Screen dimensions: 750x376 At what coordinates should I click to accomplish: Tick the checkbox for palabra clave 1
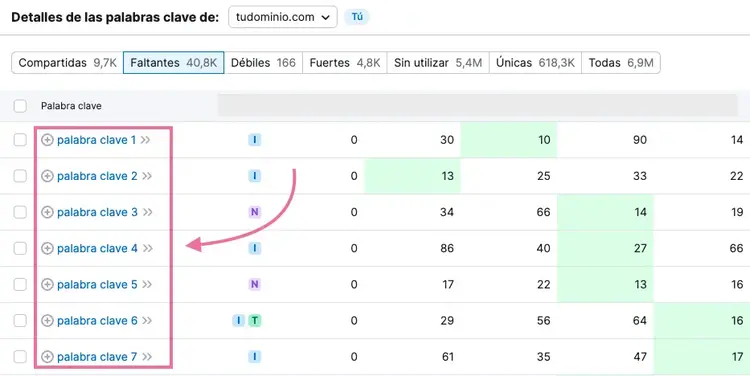click(x=20, y=140)
